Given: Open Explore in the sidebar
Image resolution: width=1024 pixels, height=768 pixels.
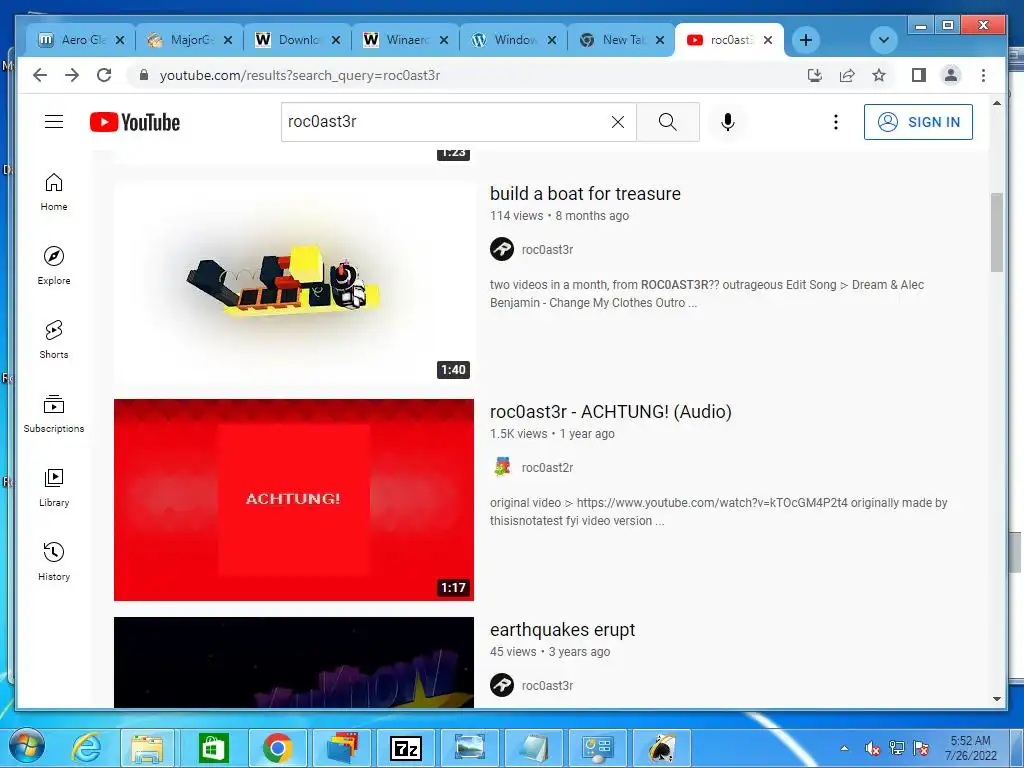Looking at the screenshot, I should (54, 266).
